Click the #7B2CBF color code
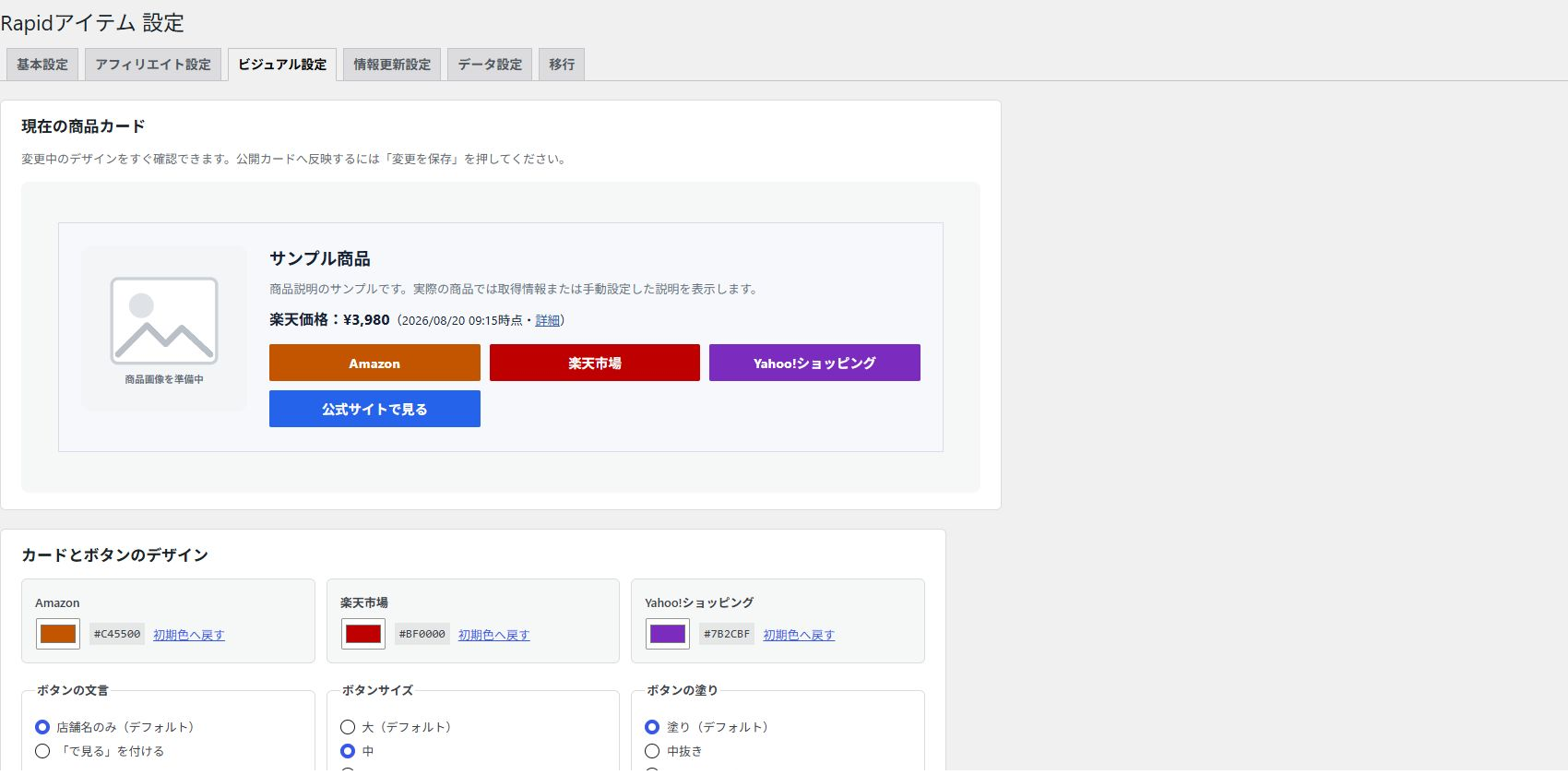The height and width of the screenshot is (775, 1568). click(x=727, y=634)
